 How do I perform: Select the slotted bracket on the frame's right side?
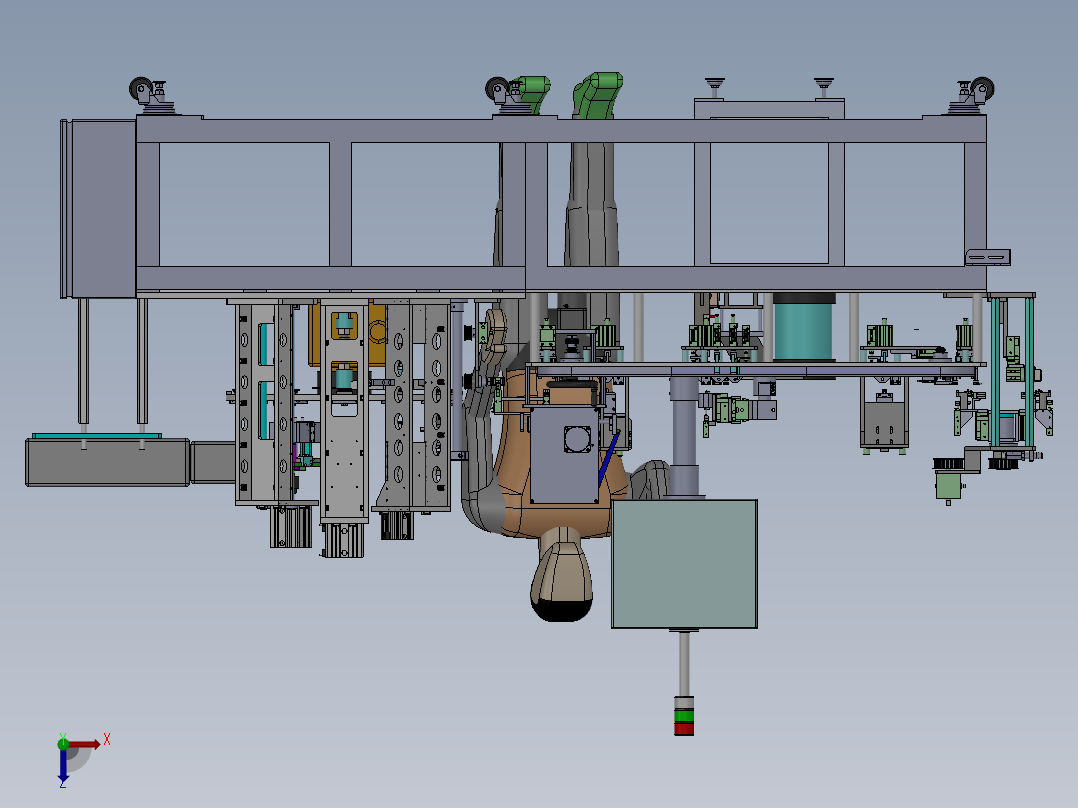tap(988, 257)
